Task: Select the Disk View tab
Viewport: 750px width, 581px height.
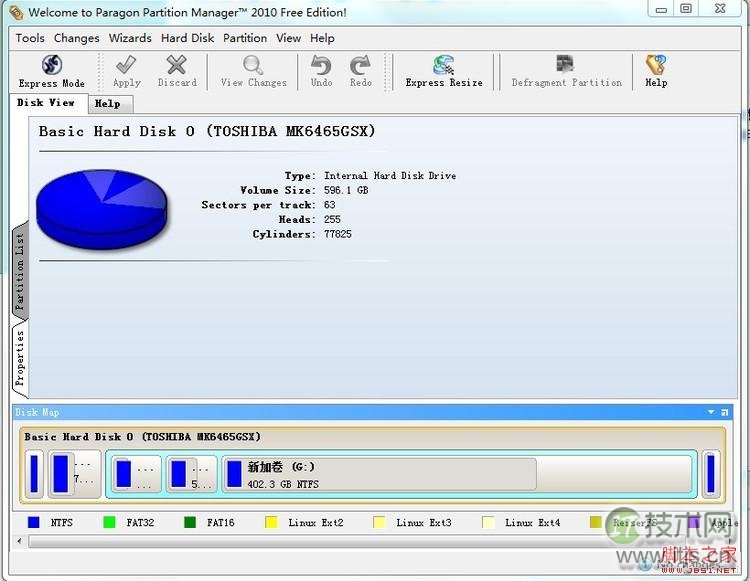Action: tap(46, 102)
